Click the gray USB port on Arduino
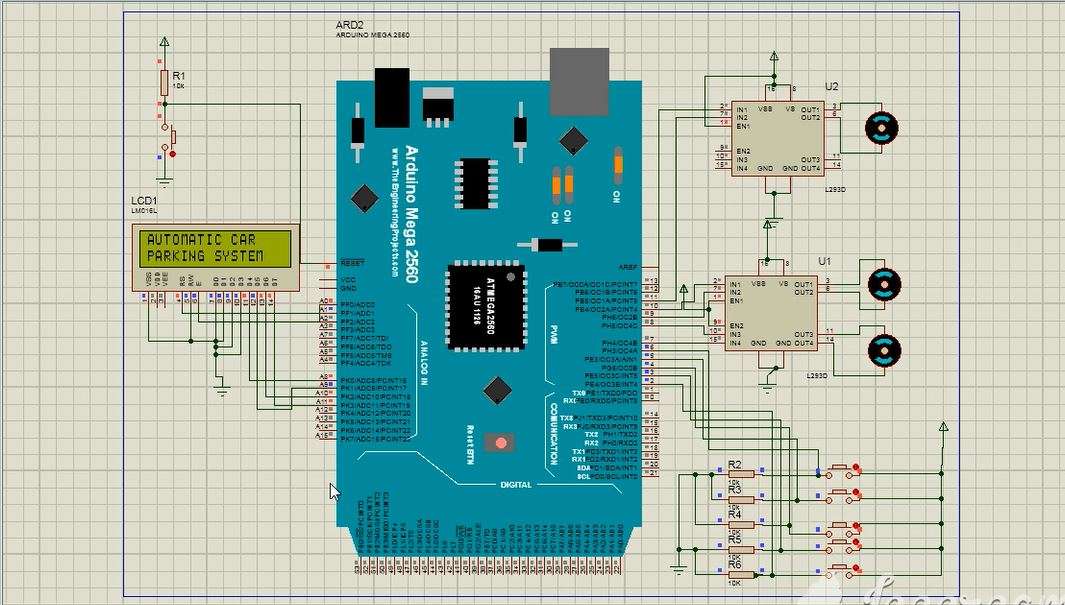Viewport: 1065px width, 605px height. (579, 81)
